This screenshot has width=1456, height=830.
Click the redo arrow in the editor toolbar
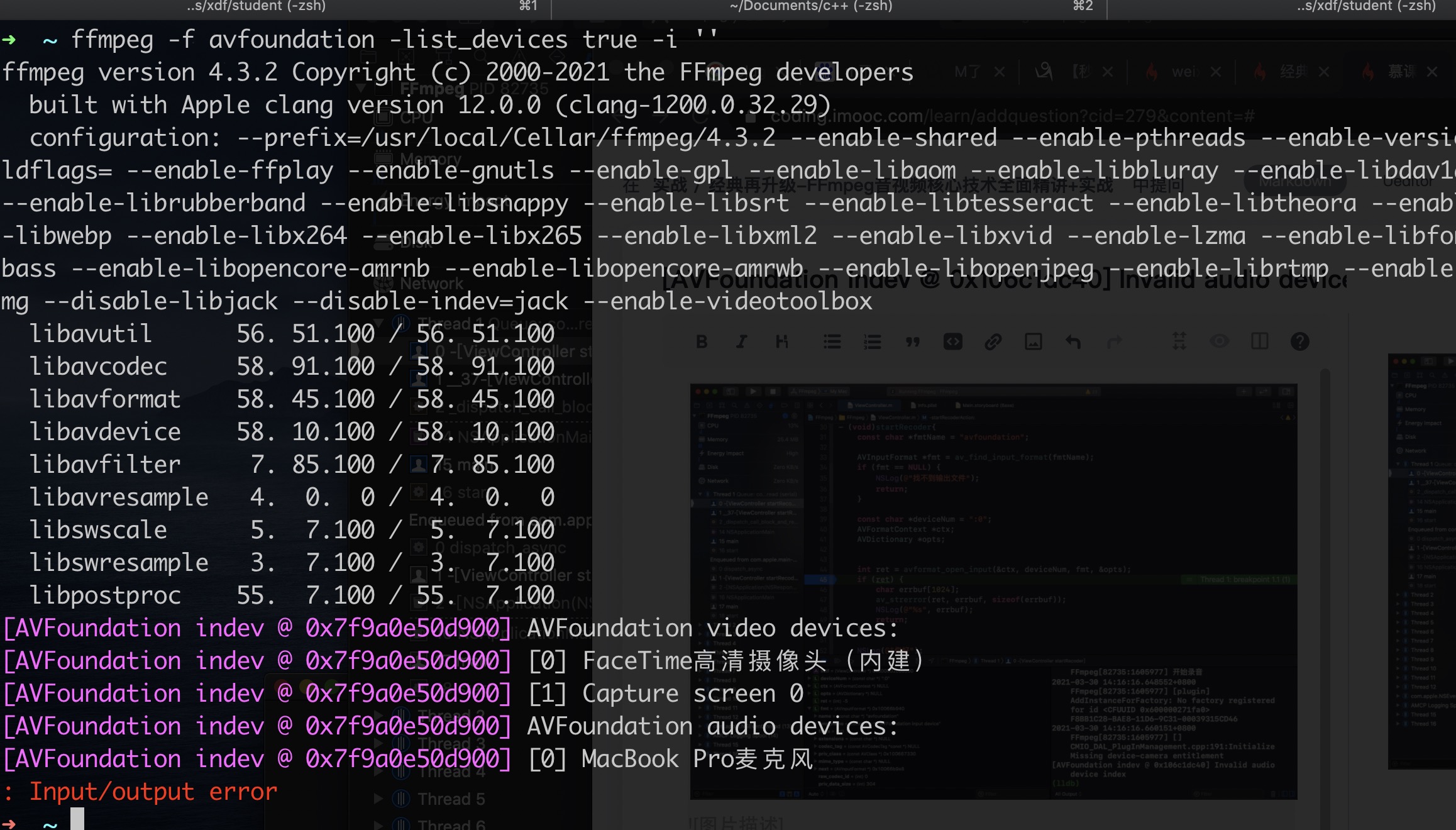pos(1114,341)
